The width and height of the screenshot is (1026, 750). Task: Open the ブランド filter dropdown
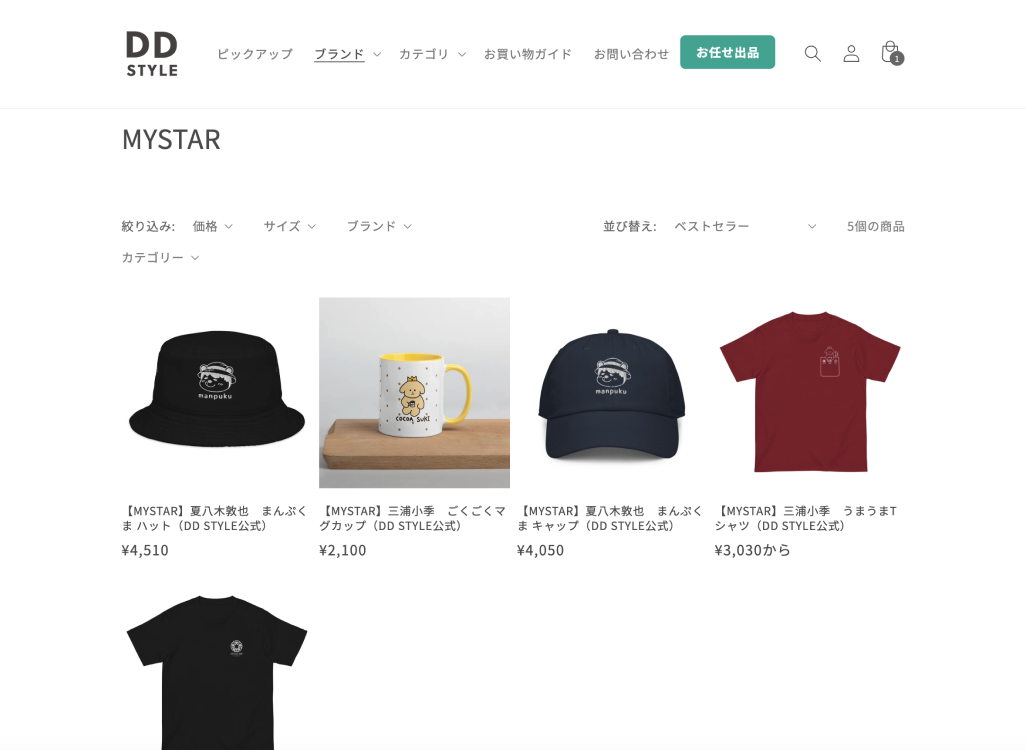click(380, 226)
